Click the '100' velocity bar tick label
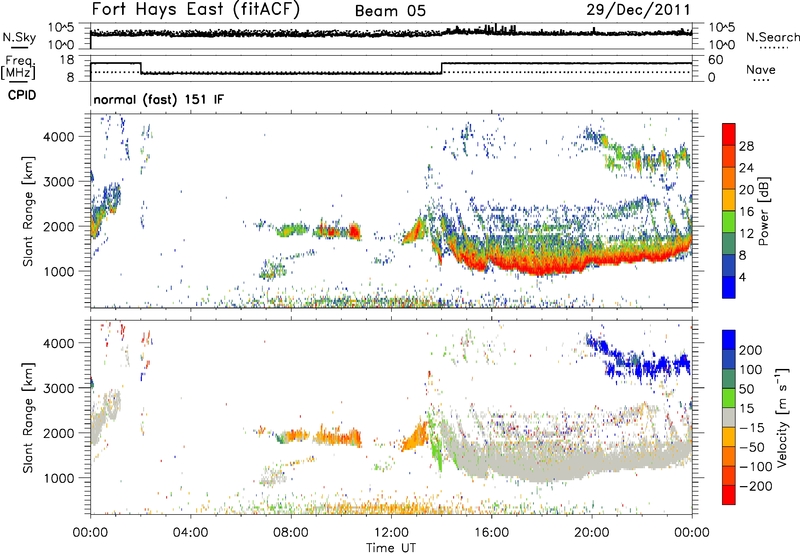 (750, 370)
